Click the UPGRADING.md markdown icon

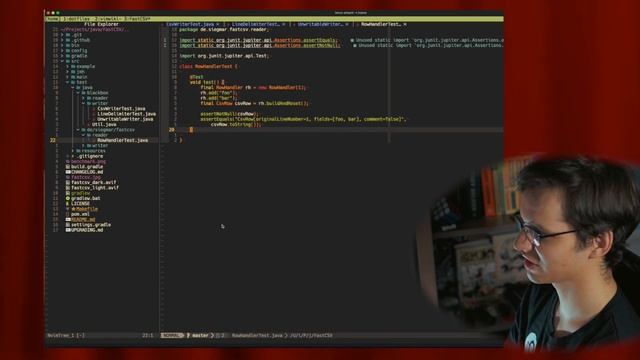tap(68, 230)
